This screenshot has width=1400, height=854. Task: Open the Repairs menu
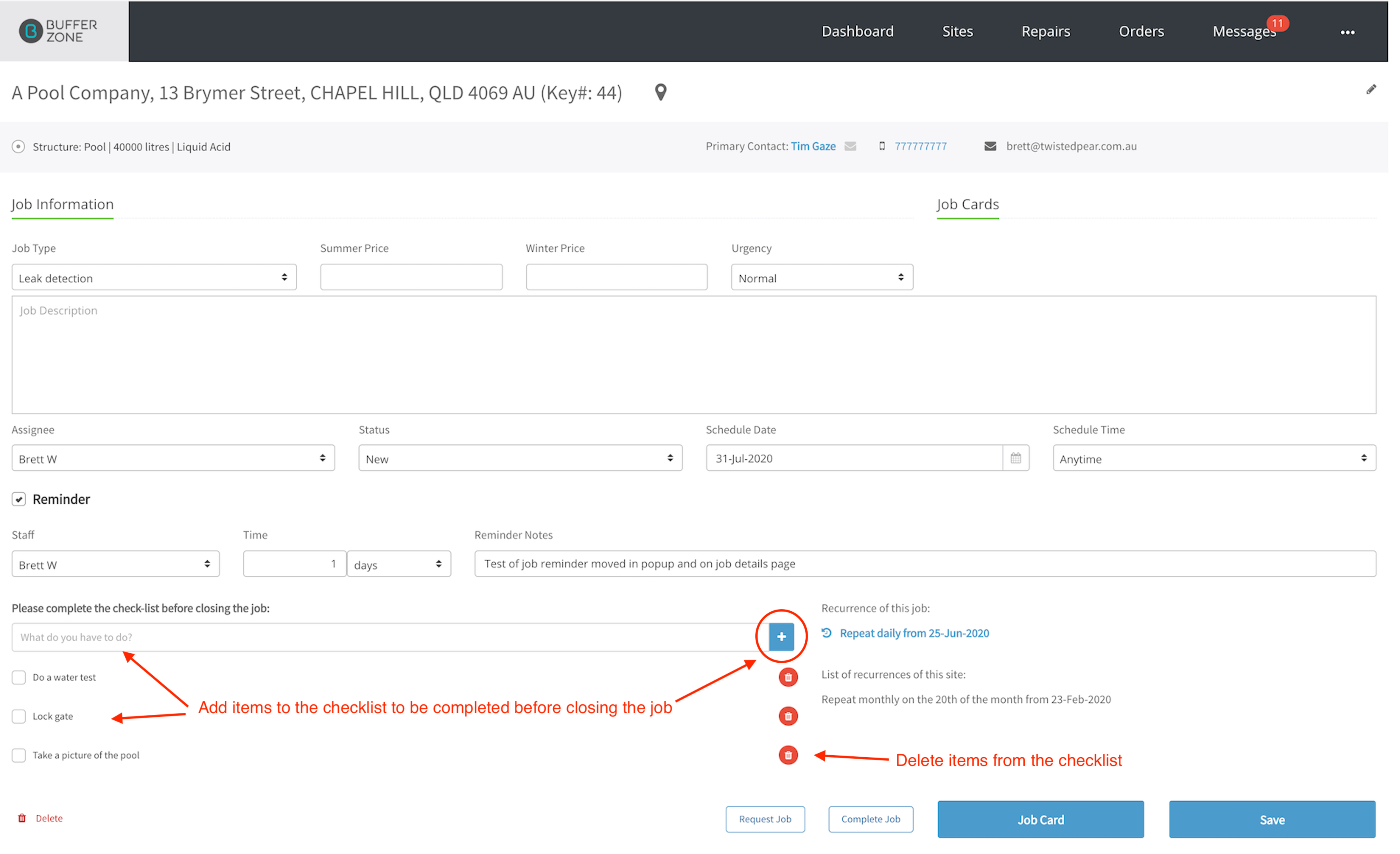pyautogui.click(x=1046, y=31)
